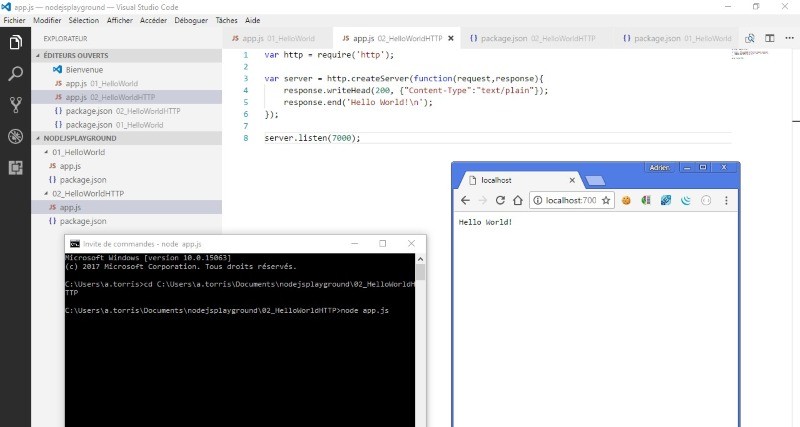Open the Explorer view in activity bar
The height and width of the screenshot is (427, 800).
[15, 42]
